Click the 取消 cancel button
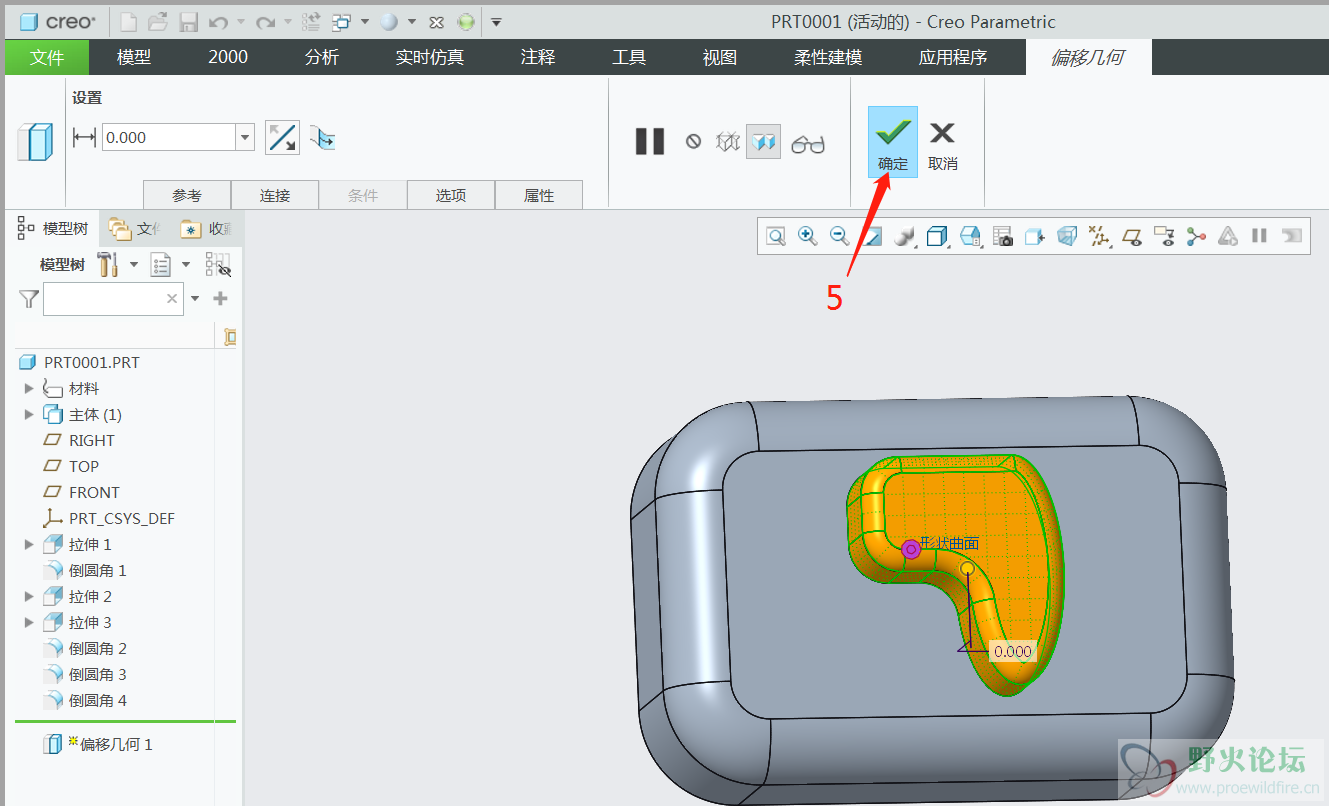 click(x=942, y=143)
